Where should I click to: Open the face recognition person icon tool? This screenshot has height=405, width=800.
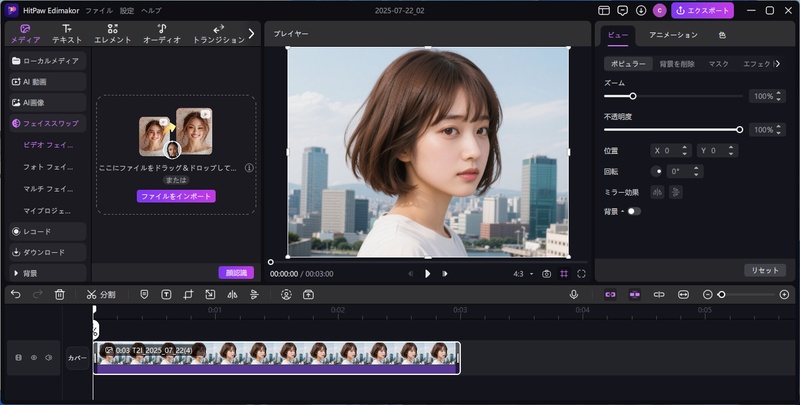(286, 294)
